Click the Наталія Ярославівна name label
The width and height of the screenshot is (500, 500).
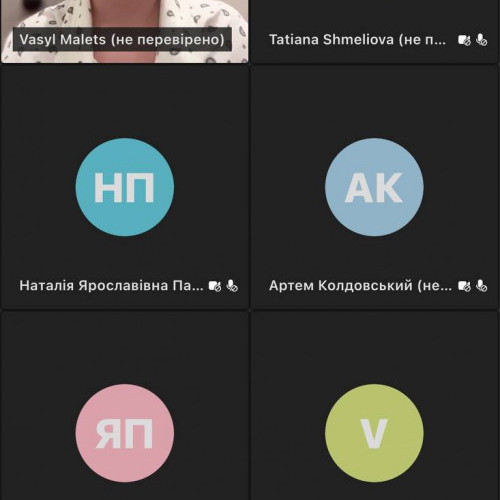[111, 286]
